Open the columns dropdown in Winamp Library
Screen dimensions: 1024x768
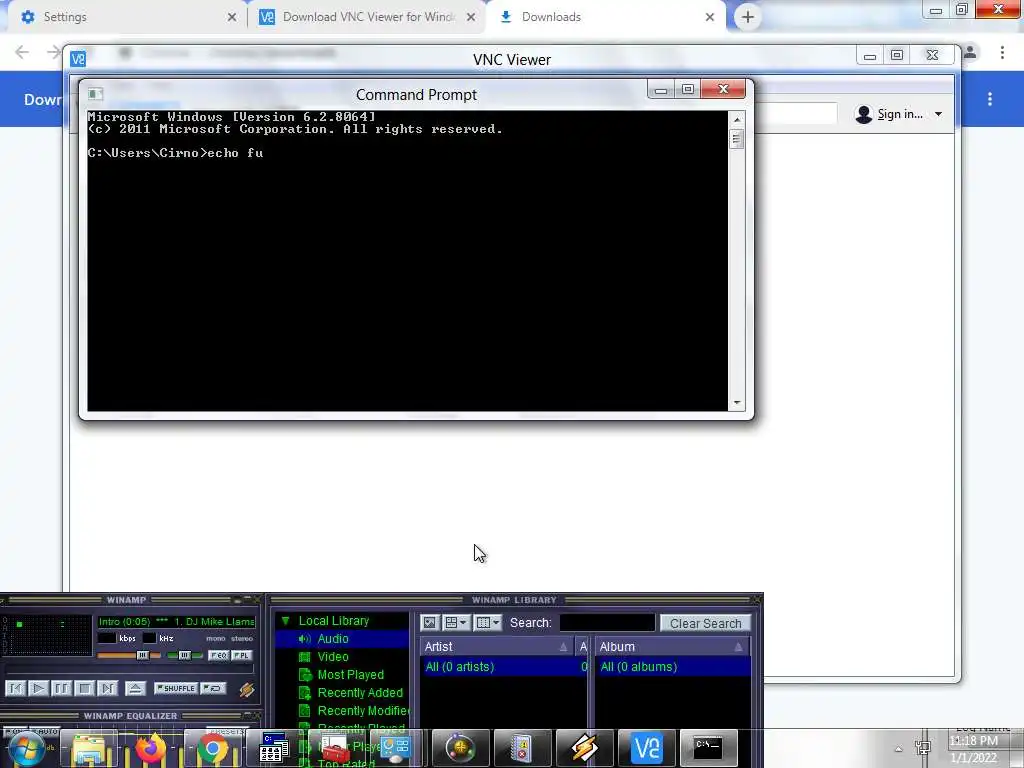coord(488,623)
